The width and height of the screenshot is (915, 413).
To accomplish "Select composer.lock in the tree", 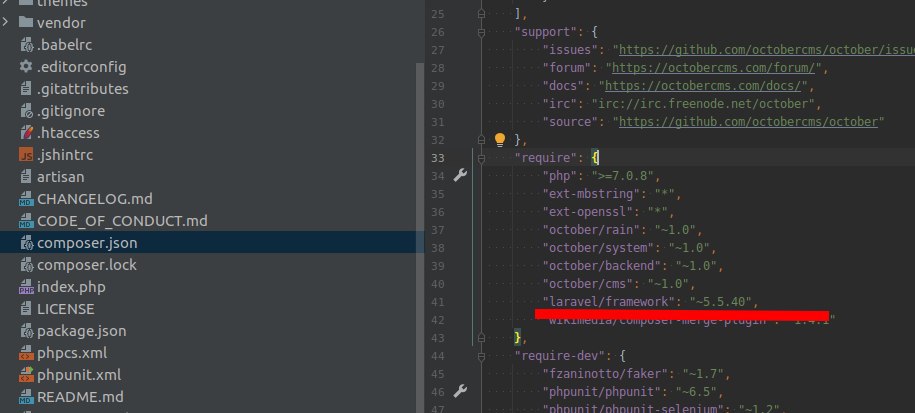I will [x=87, y=265].
